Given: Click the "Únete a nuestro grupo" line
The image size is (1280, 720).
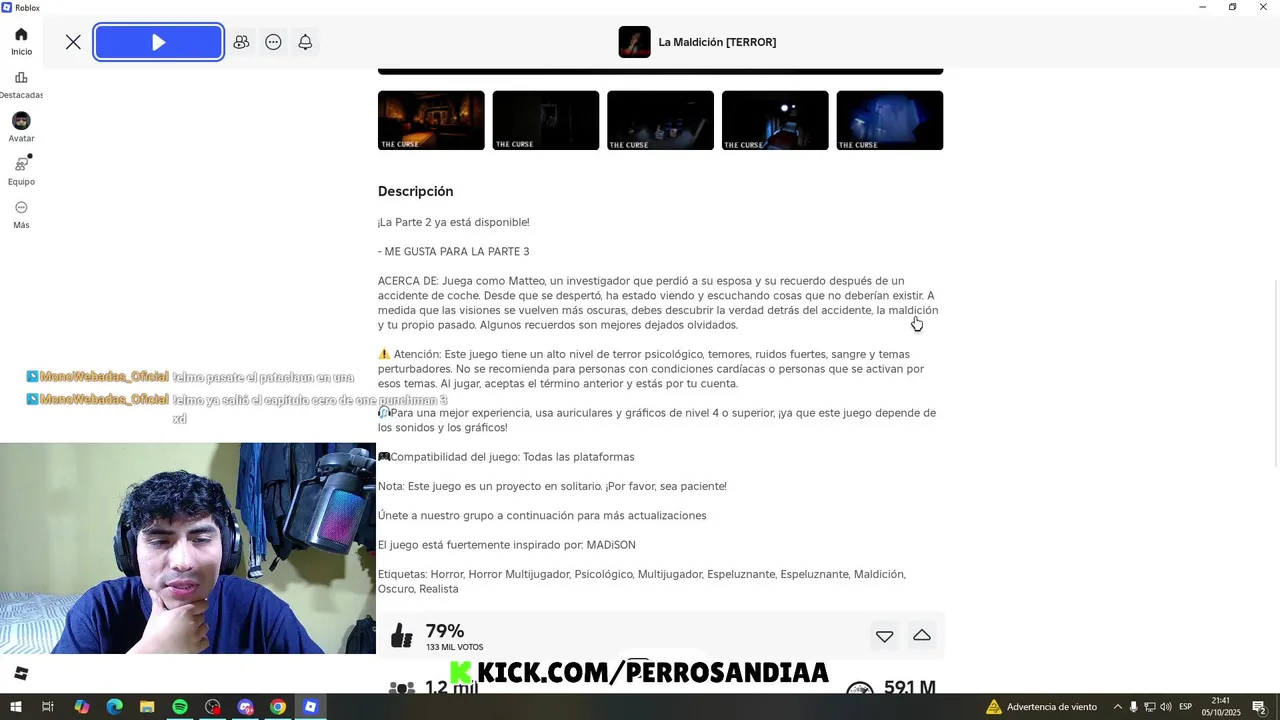Looking at the screenshot, I should click(x=542, y=516).
